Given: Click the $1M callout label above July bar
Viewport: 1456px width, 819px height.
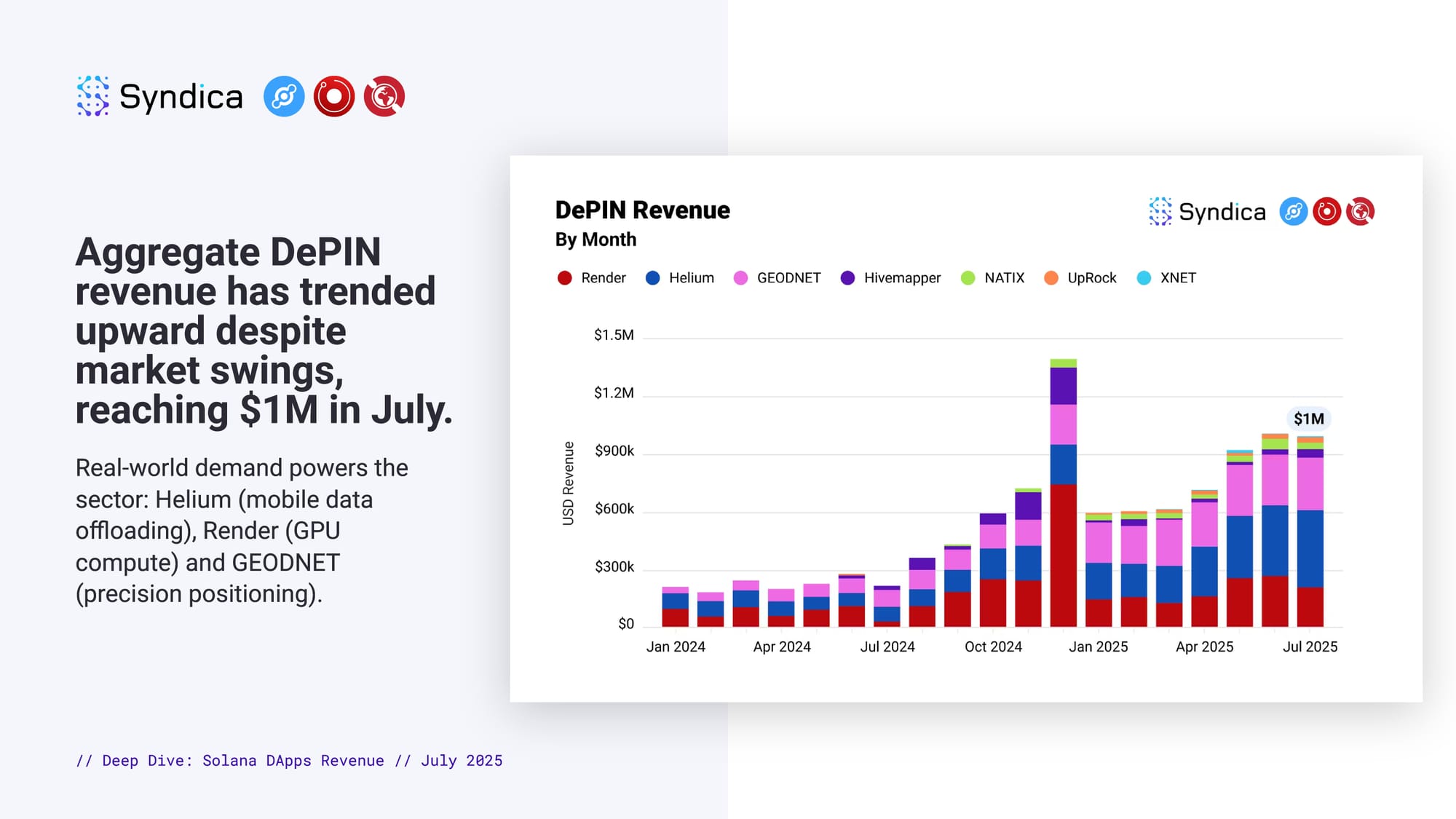Looking at the screenshot, I should [x=1309, y=419].
